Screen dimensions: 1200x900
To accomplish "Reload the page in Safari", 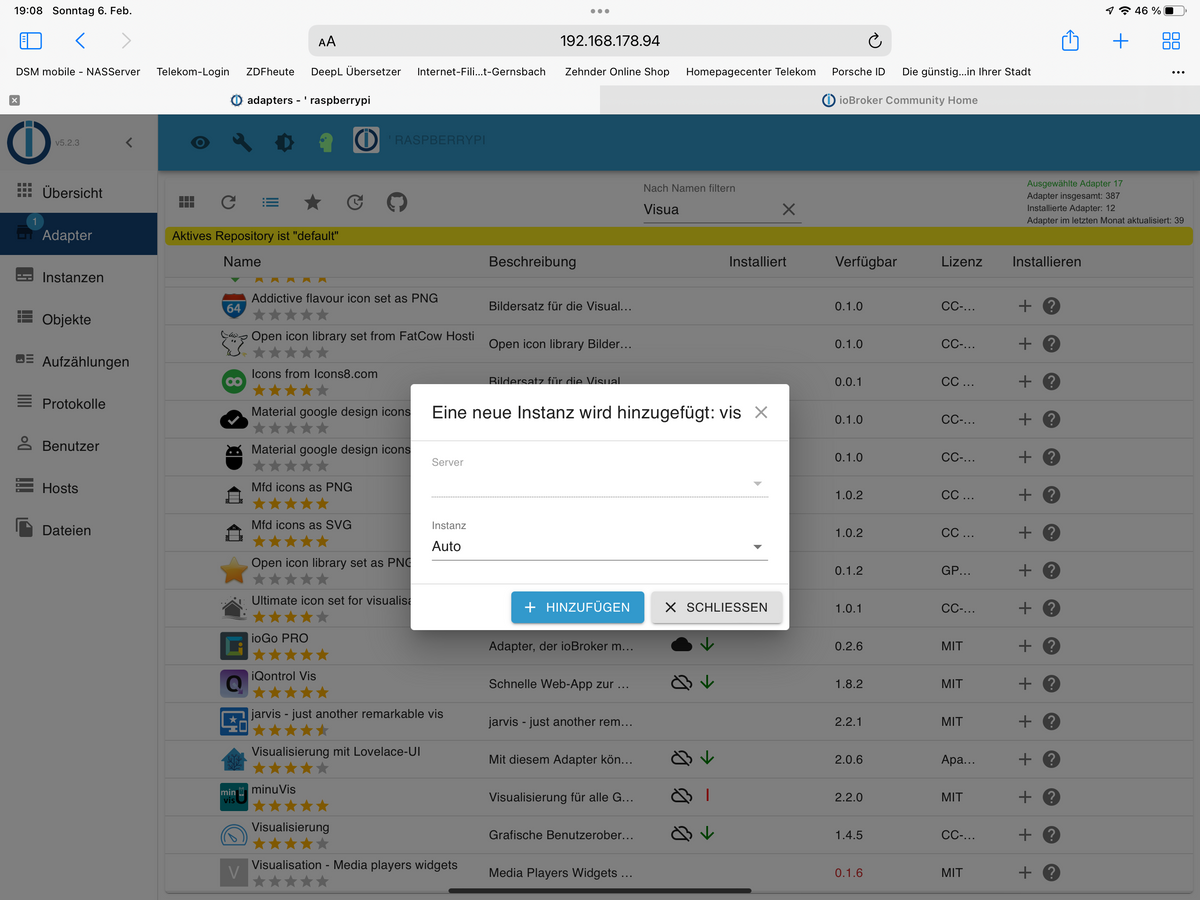I will pyautogui.click(x=874, y=41).
